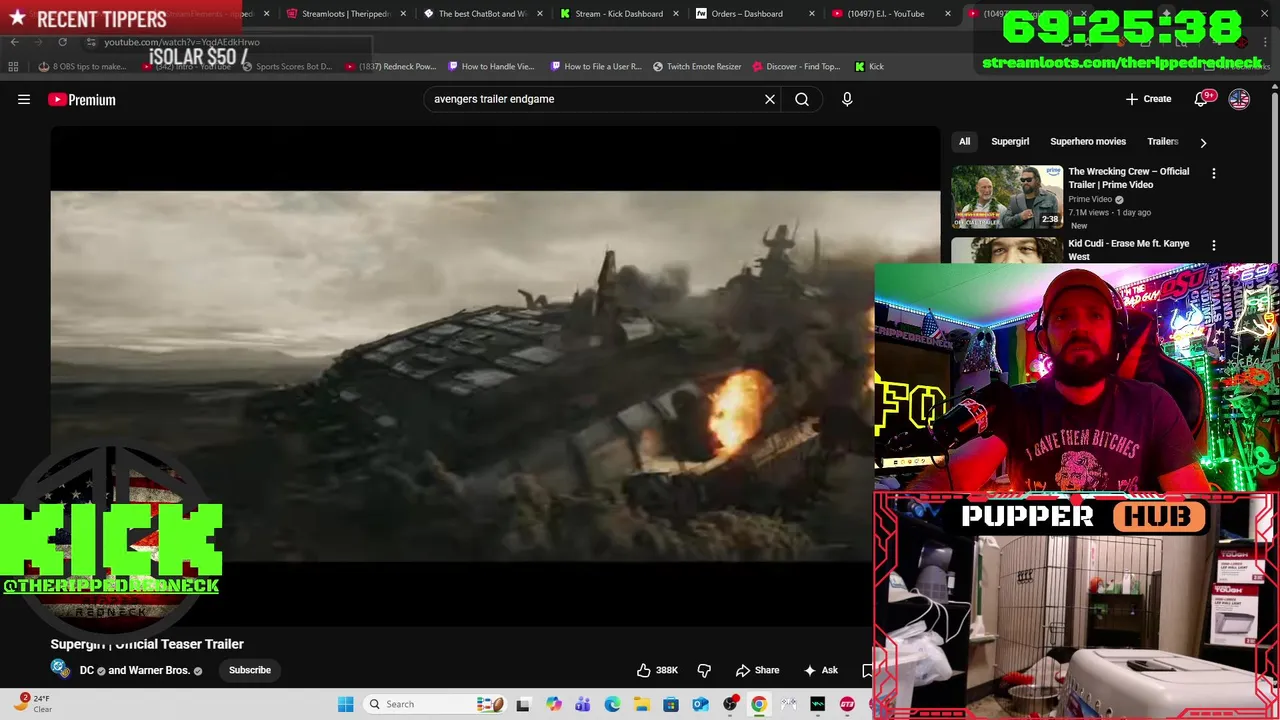Open Windows Start menu

pyautogui.click(x=345, y=704)
